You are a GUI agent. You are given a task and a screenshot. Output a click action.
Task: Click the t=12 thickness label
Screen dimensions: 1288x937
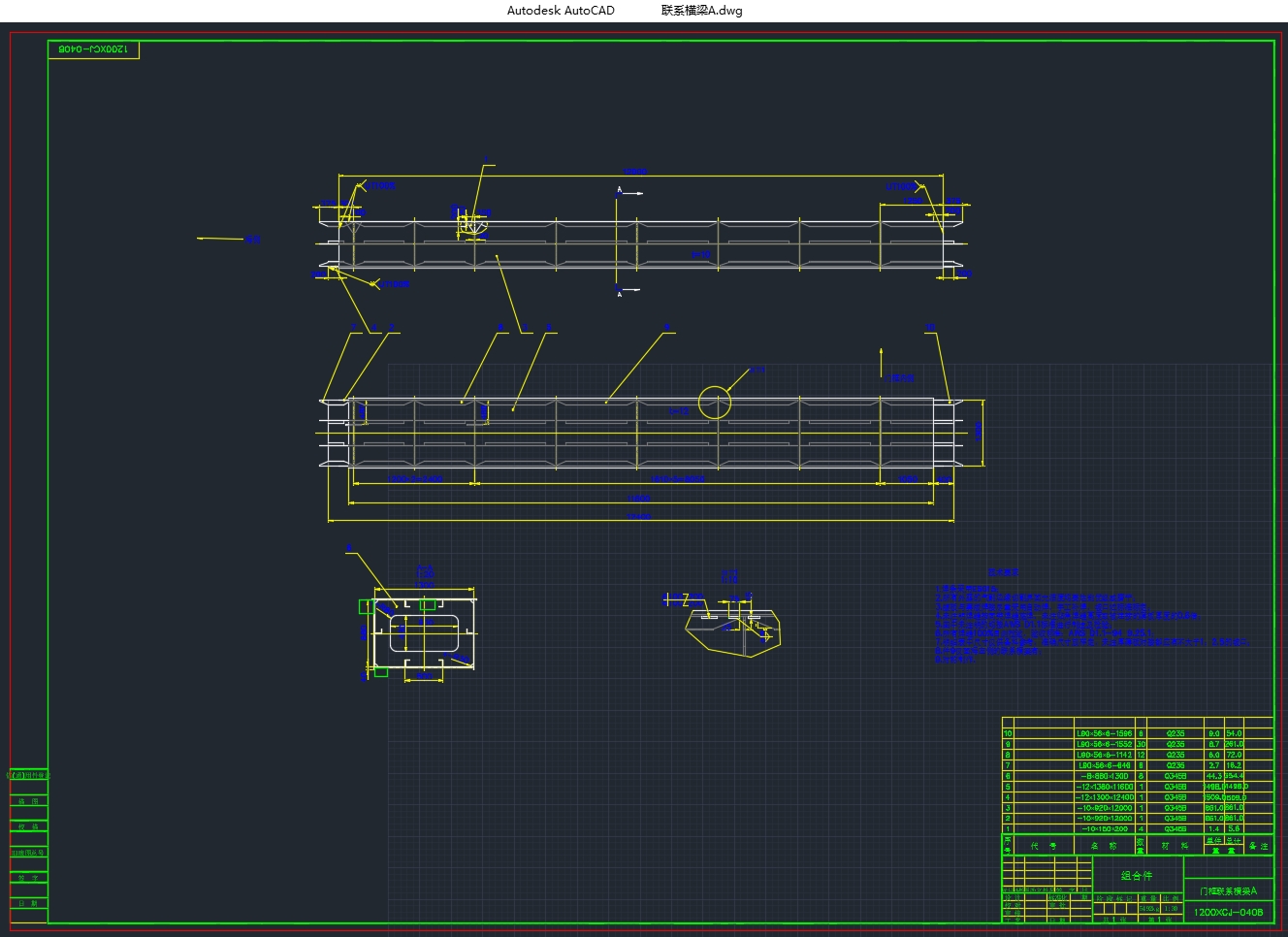click(x=679, y=411)
